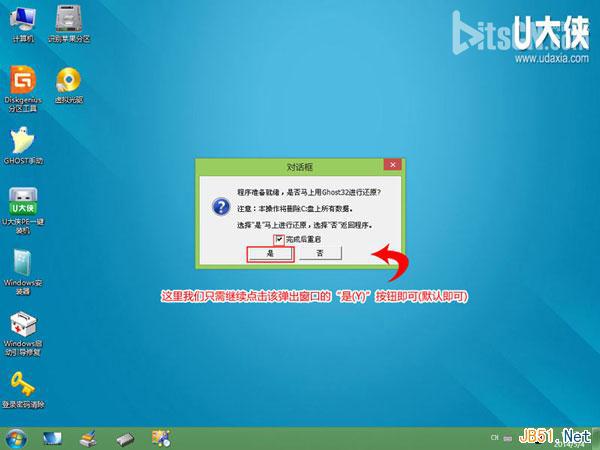600x450 pixels.
Task: Click the CN language indicator in tray
Action: pos(495,437)
